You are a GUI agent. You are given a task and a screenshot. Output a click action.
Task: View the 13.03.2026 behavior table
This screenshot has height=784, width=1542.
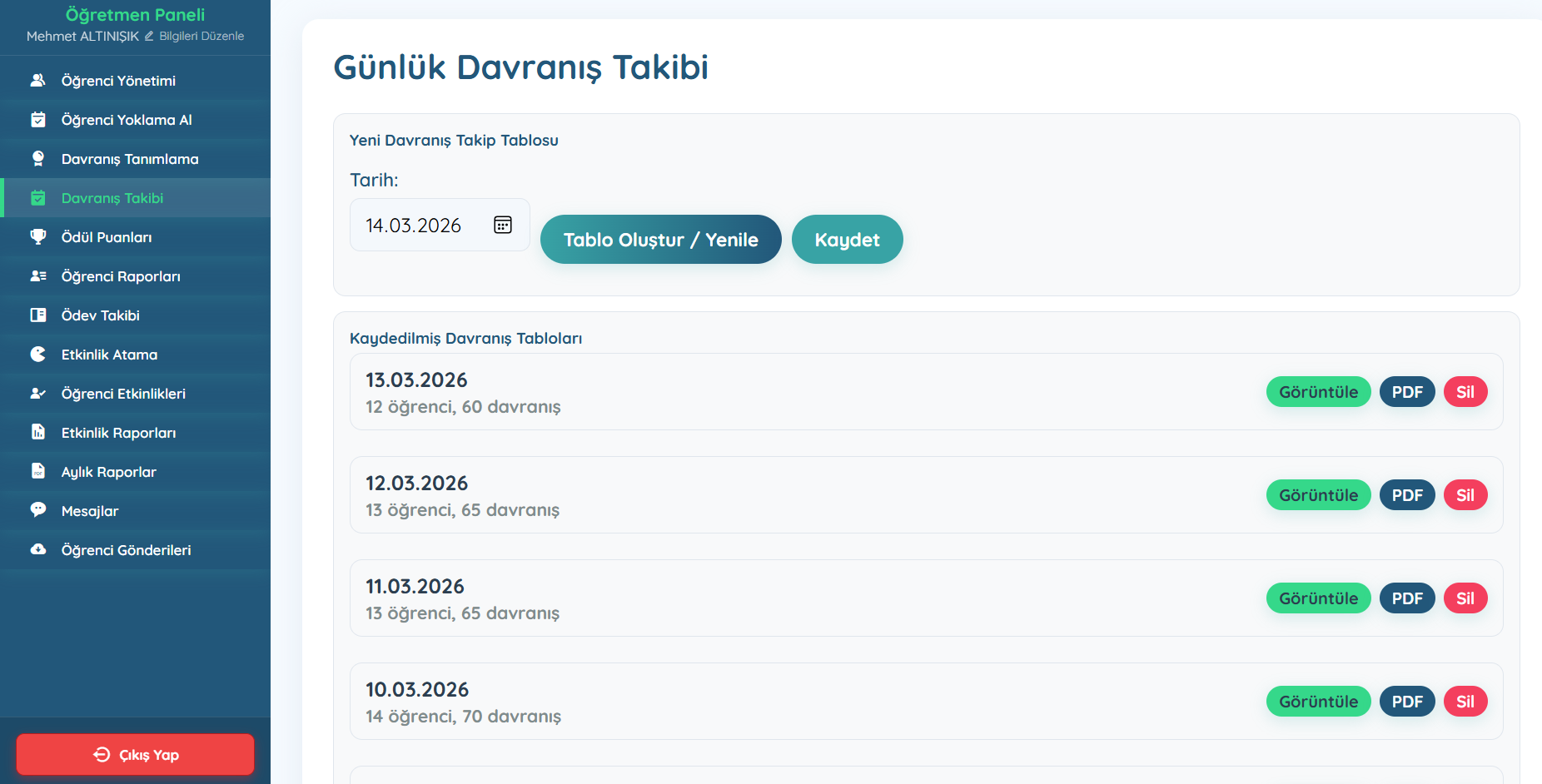pyautogui.click(x=1318, y=392)
